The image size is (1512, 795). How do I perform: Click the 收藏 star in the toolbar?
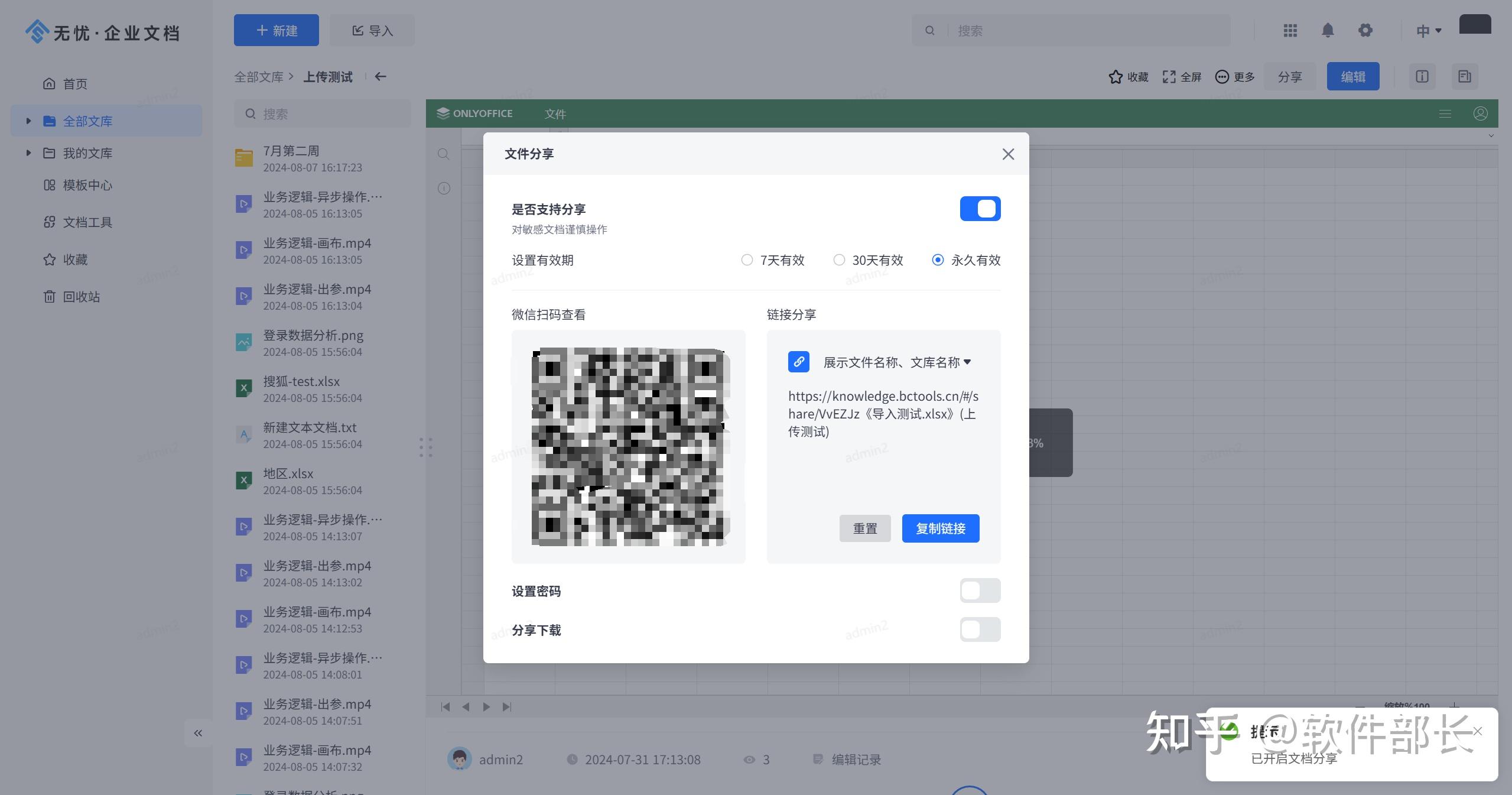coord(1128,77)
